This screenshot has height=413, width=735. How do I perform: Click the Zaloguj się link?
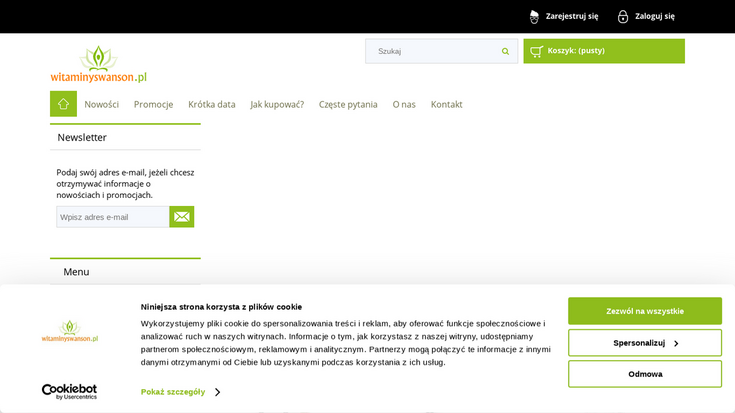pos(654,16)
